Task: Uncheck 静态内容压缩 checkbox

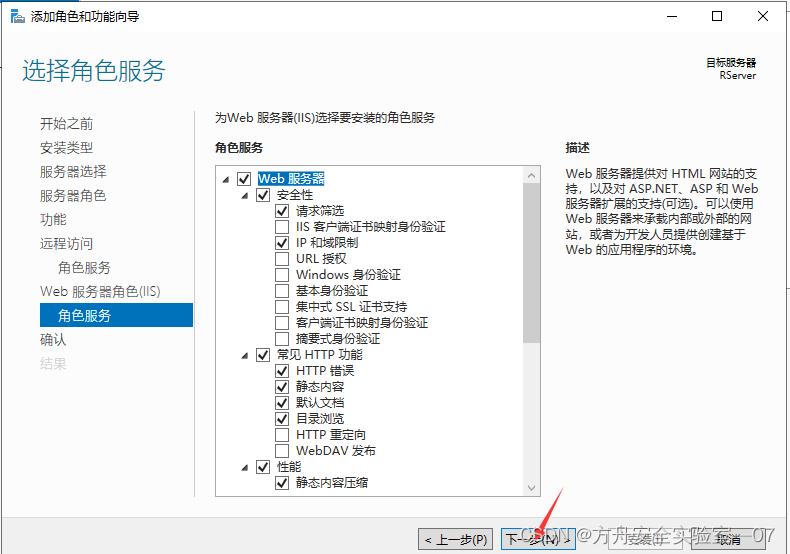Action: point(282,483)
